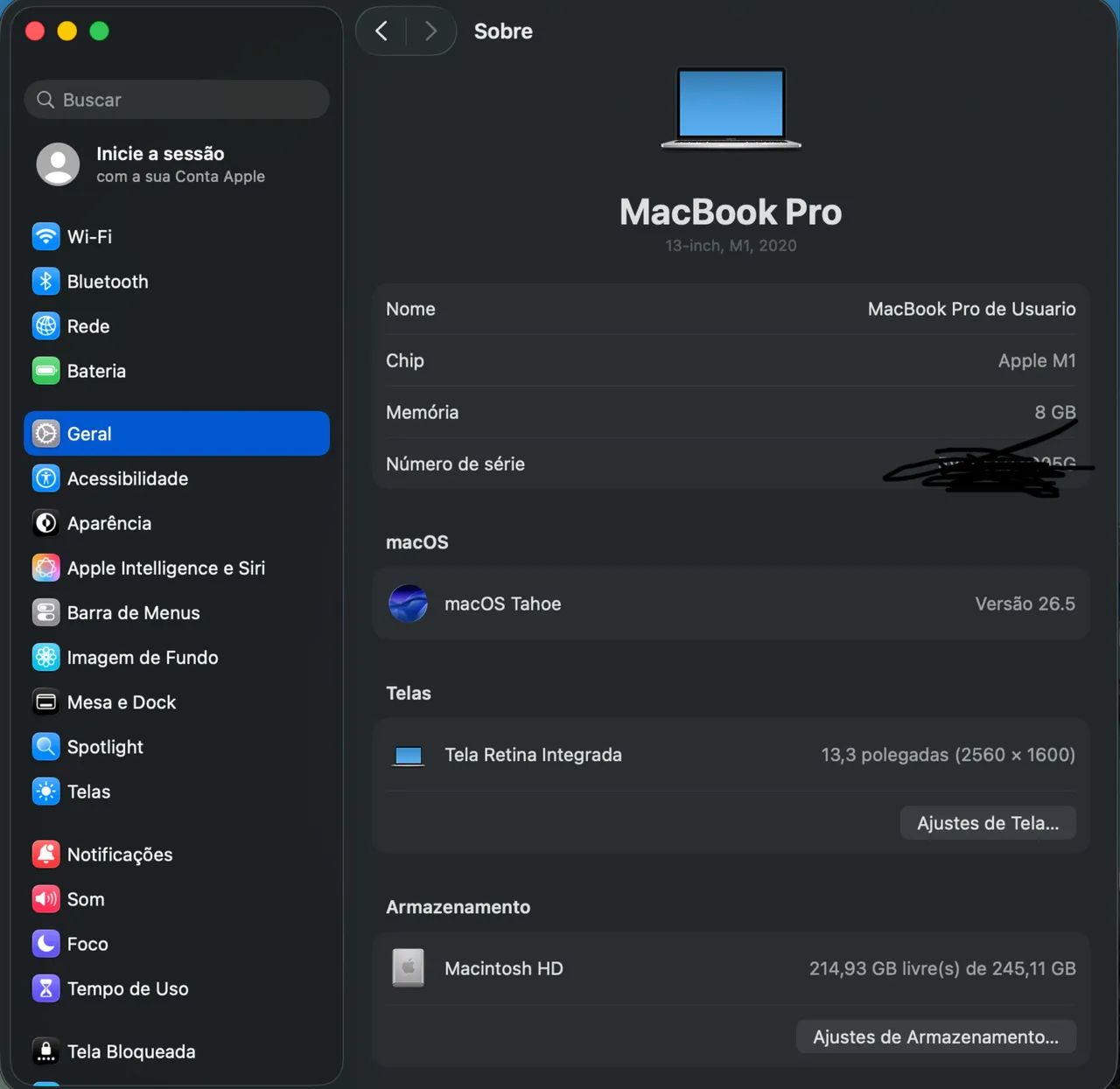
Task: Open the Som speaker icon
Action: [46, 898]
